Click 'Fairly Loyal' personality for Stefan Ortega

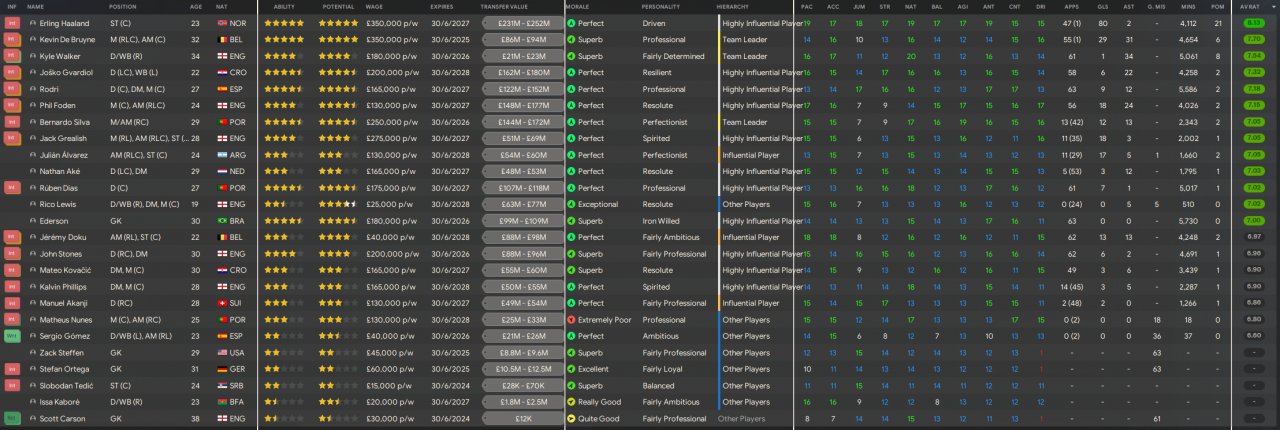(x=664, y=369)
